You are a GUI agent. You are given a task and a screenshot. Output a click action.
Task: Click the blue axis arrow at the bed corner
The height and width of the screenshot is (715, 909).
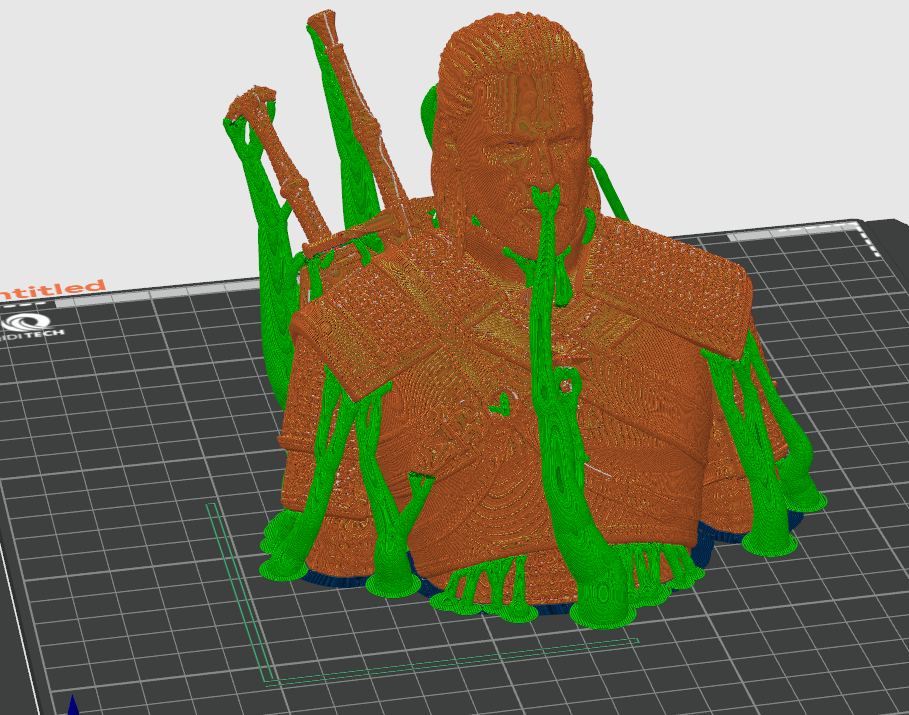click(x=72, y=705)
